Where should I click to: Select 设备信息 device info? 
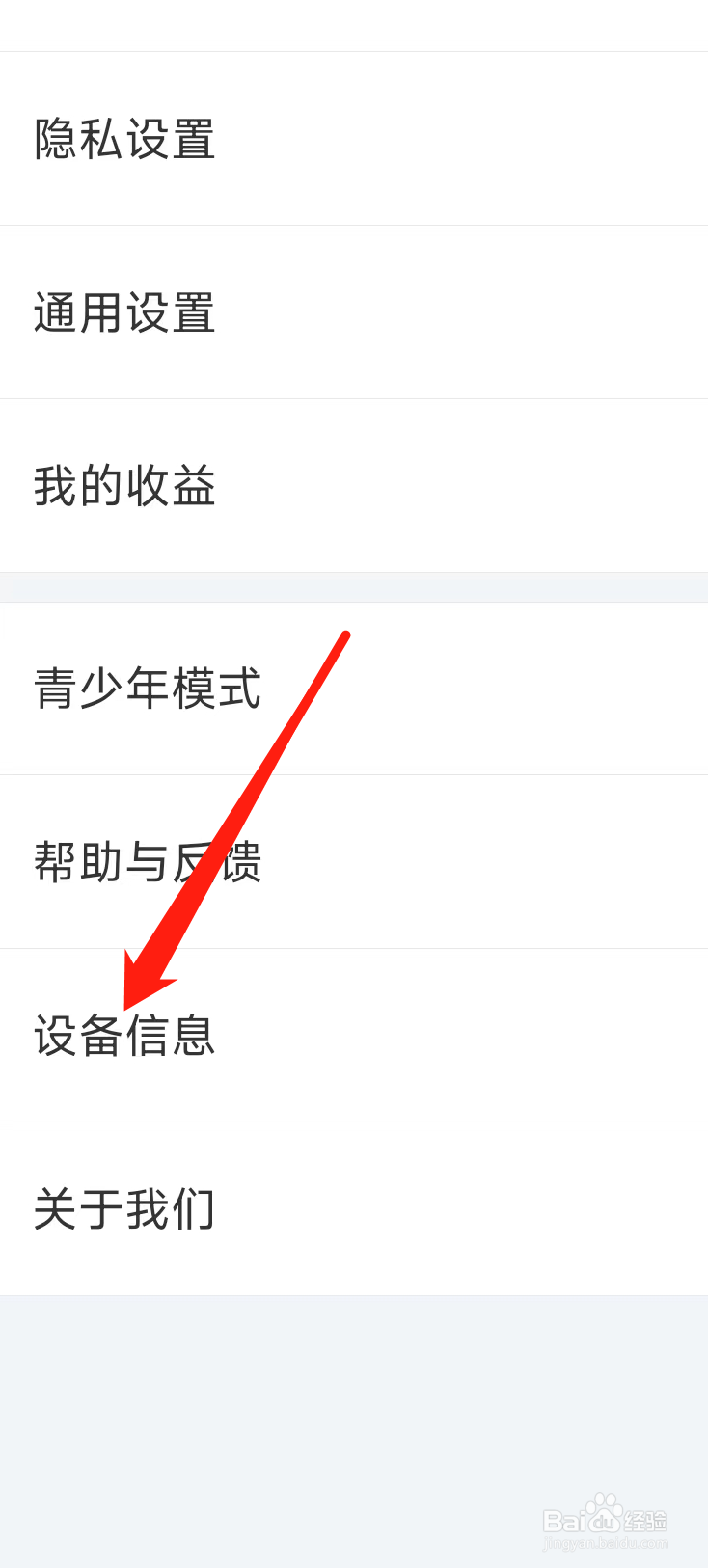(x=354, y=1036)
